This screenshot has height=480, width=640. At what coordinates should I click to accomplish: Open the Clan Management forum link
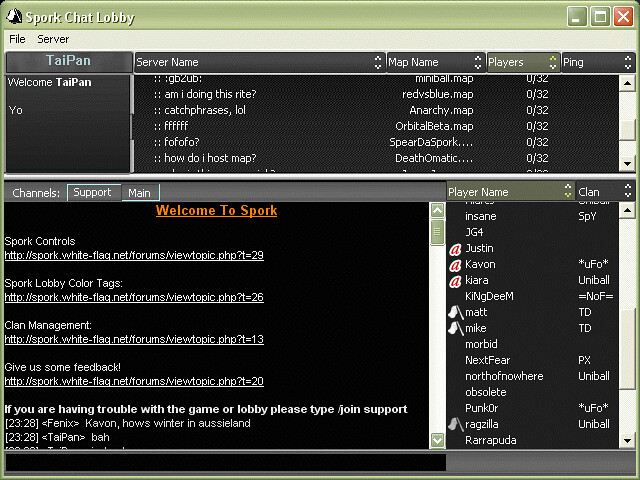point(134,340)
